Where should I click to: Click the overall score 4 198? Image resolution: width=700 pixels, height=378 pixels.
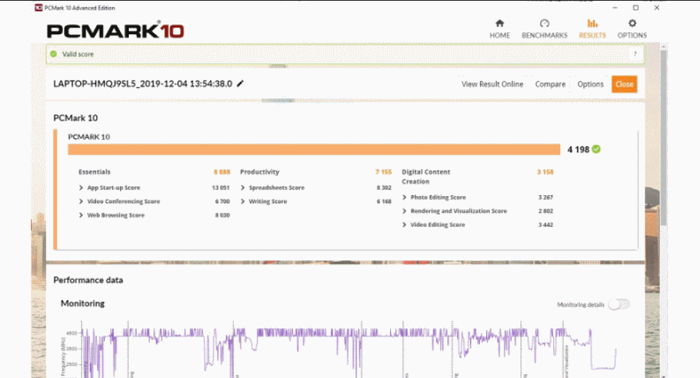(578, 150)
